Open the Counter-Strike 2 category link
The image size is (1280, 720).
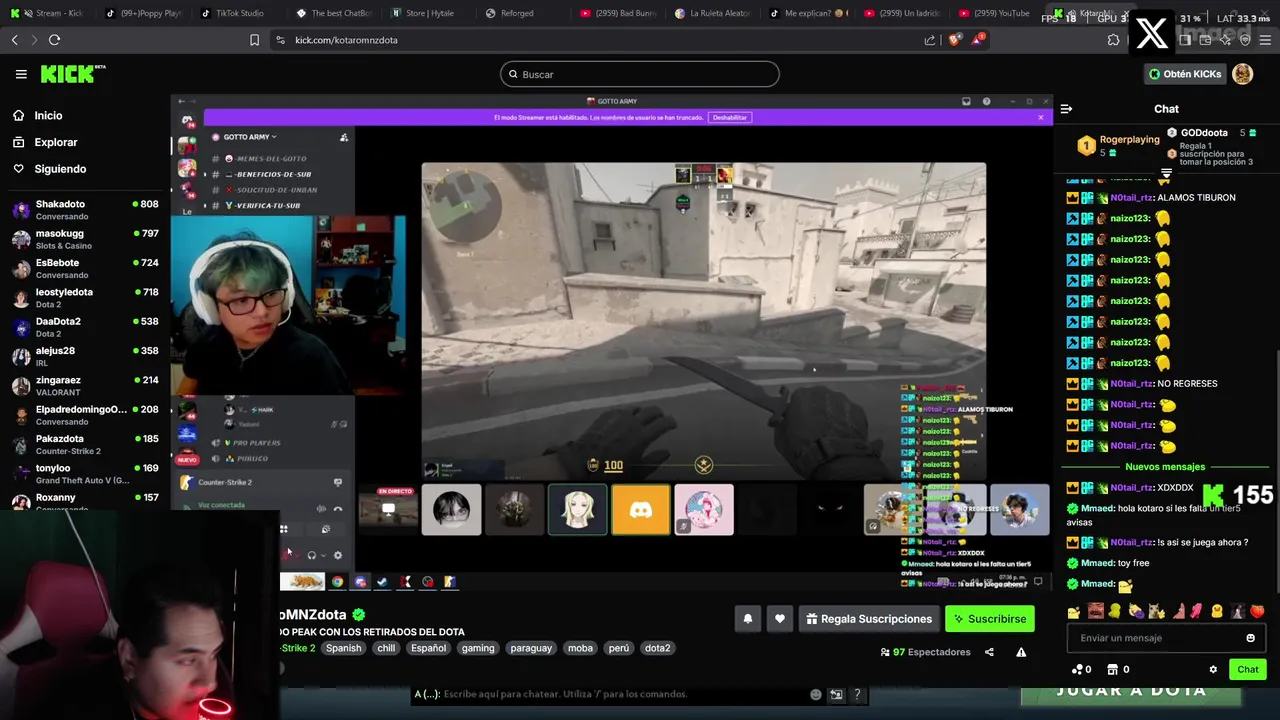tap(297, 648)
